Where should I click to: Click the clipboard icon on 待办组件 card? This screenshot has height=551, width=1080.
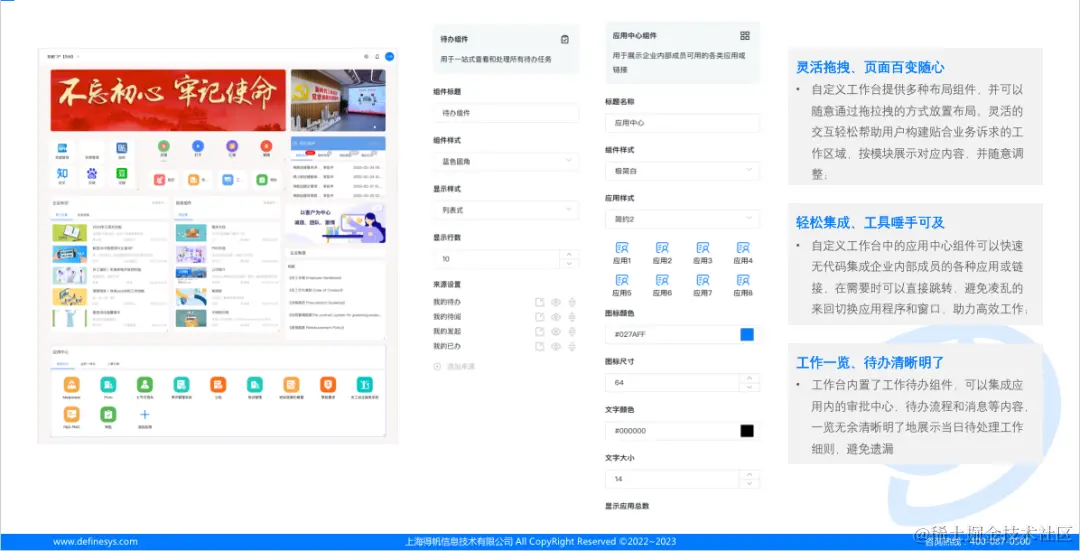[565, 40]
